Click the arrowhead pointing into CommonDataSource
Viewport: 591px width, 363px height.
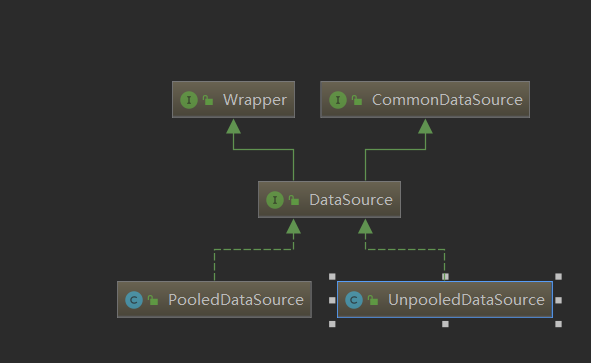tap(426, 126)
